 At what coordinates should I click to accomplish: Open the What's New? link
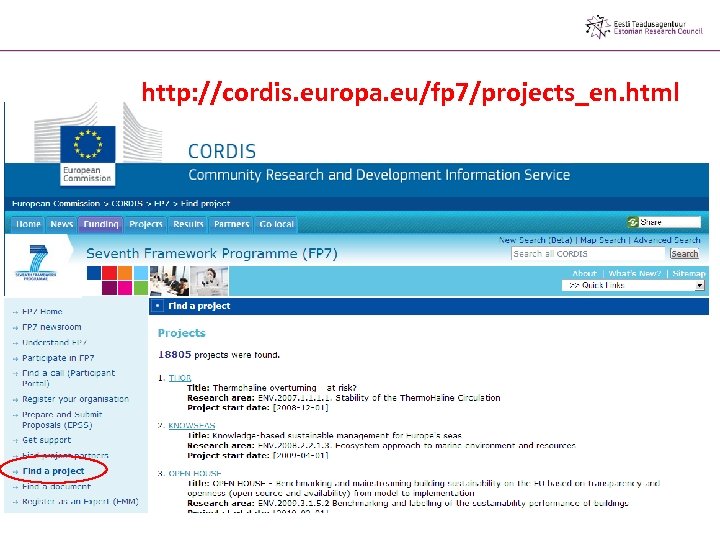635,274
